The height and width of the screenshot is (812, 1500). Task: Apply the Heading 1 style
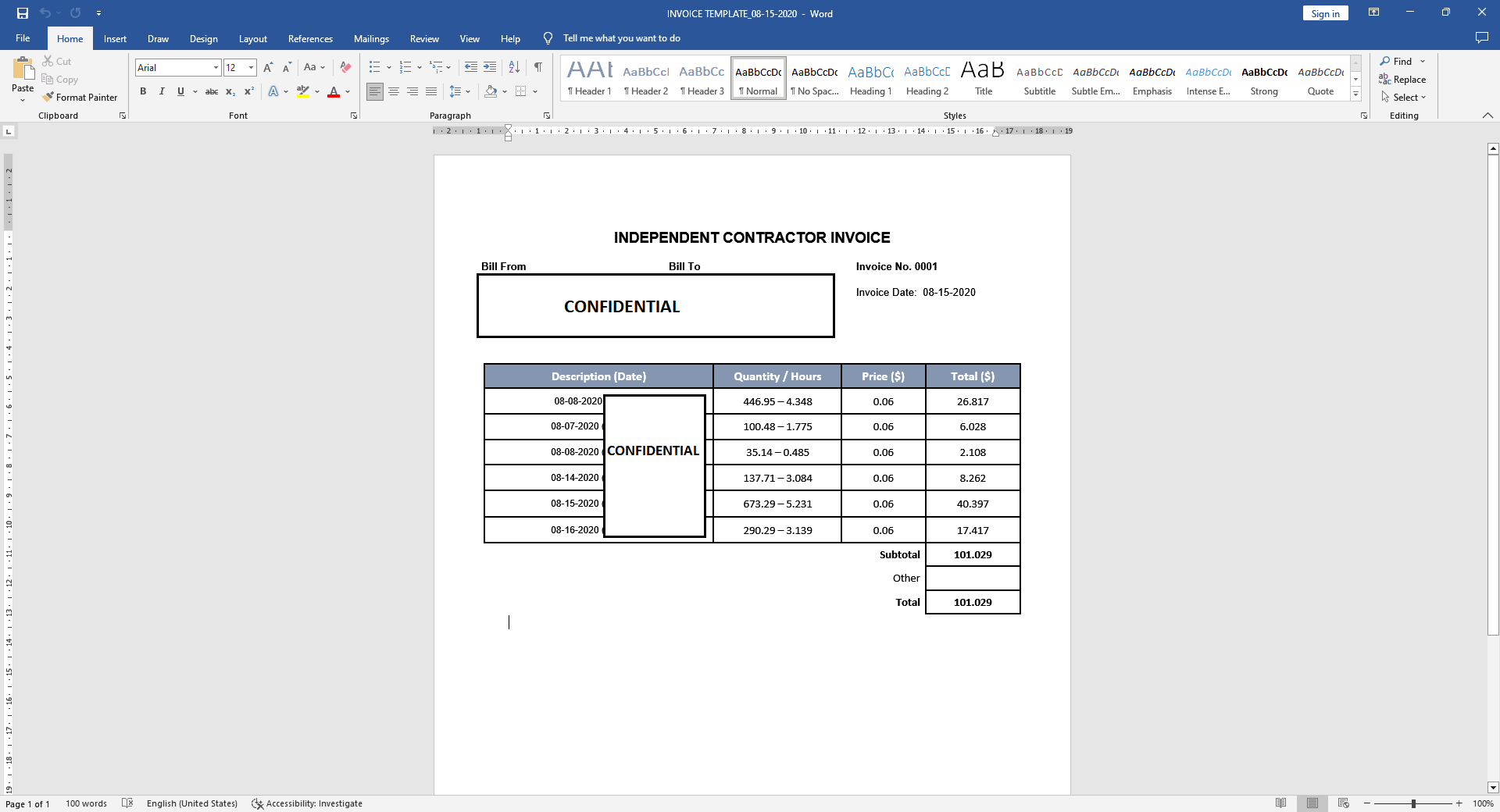click(870, 78)
